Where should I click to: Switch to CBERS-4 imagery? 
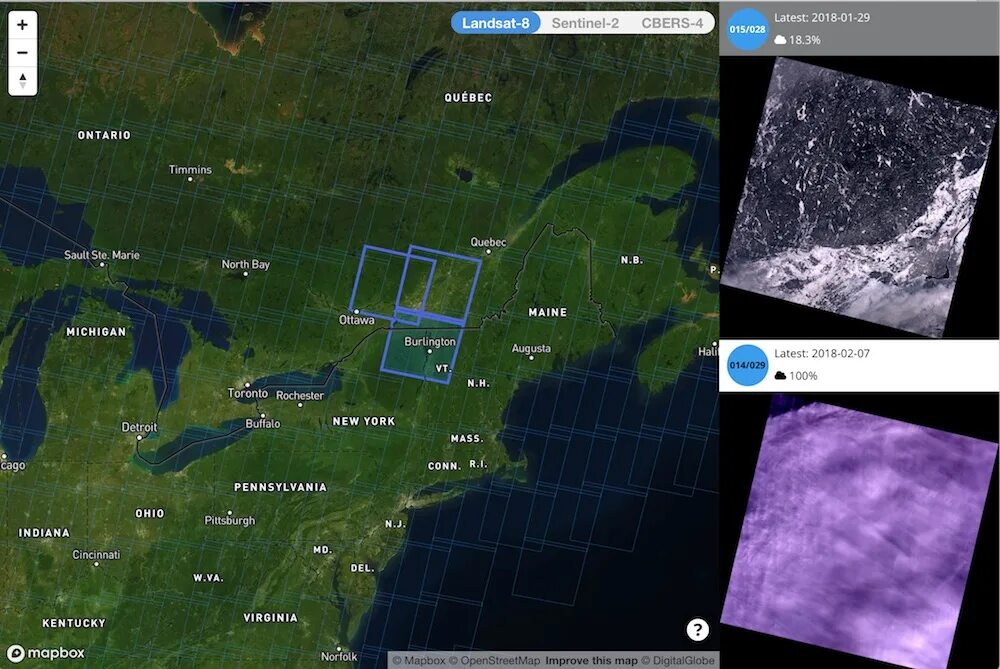[x=672, y=23]
